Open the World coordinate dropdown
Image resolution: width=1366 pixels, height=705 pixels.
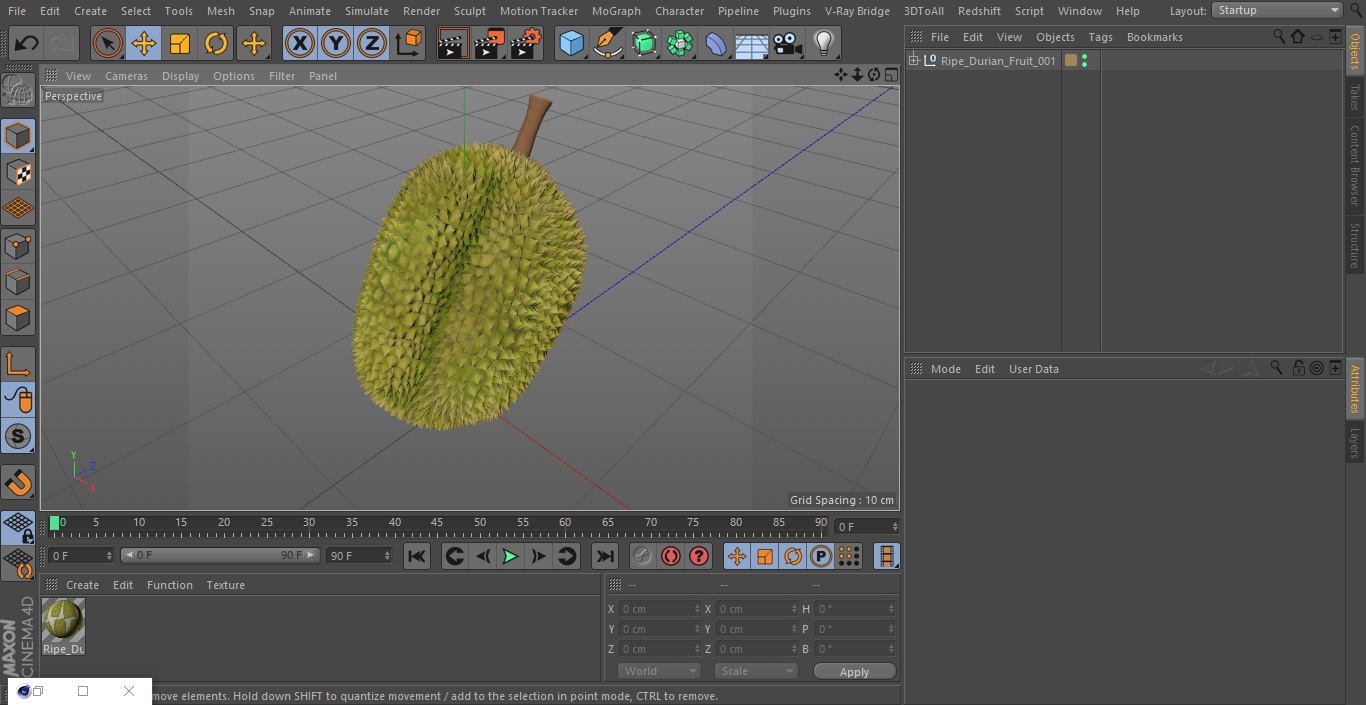click(x=658, y=671)
